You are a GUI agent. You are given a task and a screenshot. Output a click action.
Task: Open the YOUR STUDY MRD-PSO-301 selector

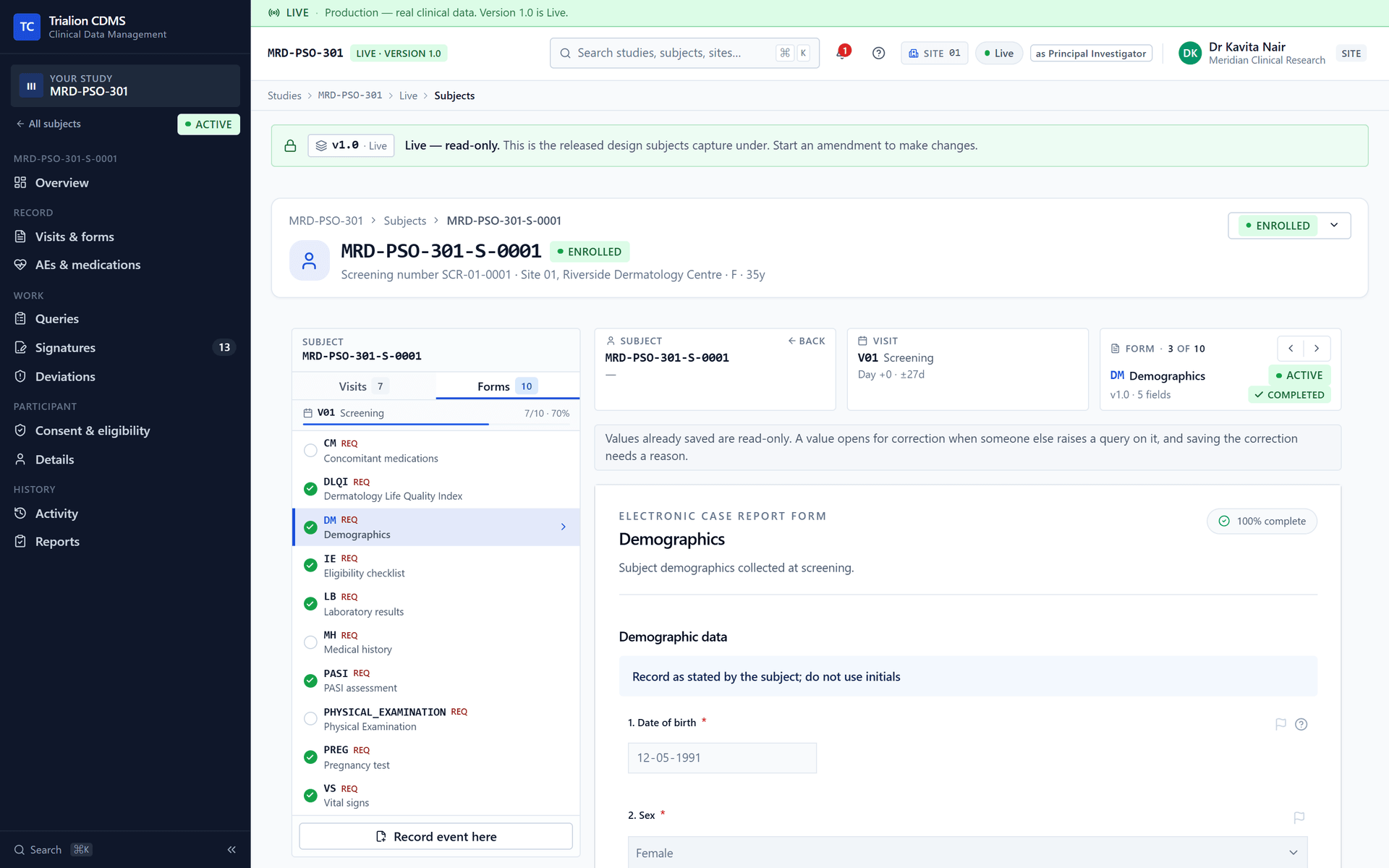(125, 85)
